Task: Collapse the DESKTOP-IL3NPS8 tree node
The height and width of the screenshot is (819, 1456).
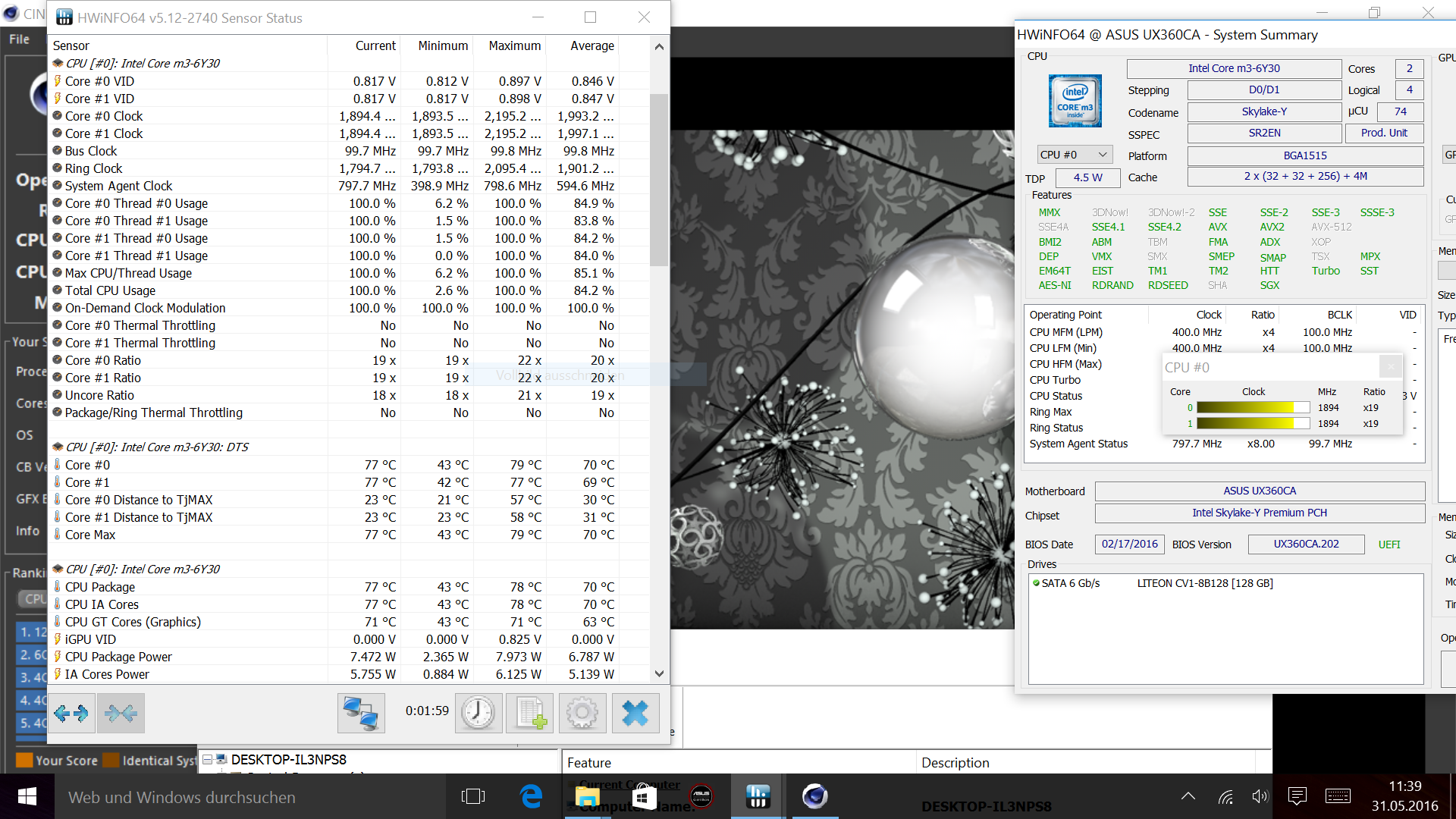Action: point(206,759)
